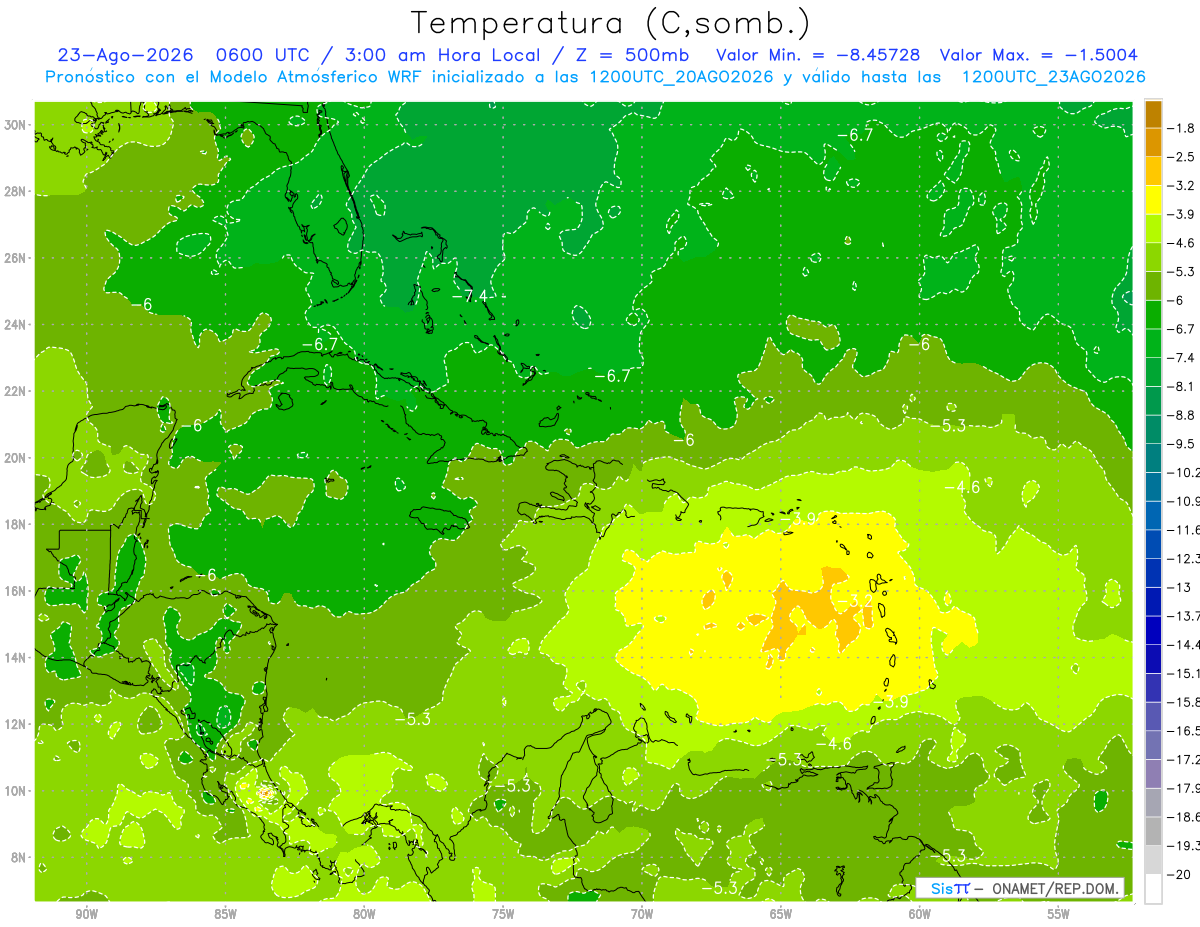Click the '65W' longitude axis label
This screenshot has width=1200, height=927.
click(x=781, y=915)
